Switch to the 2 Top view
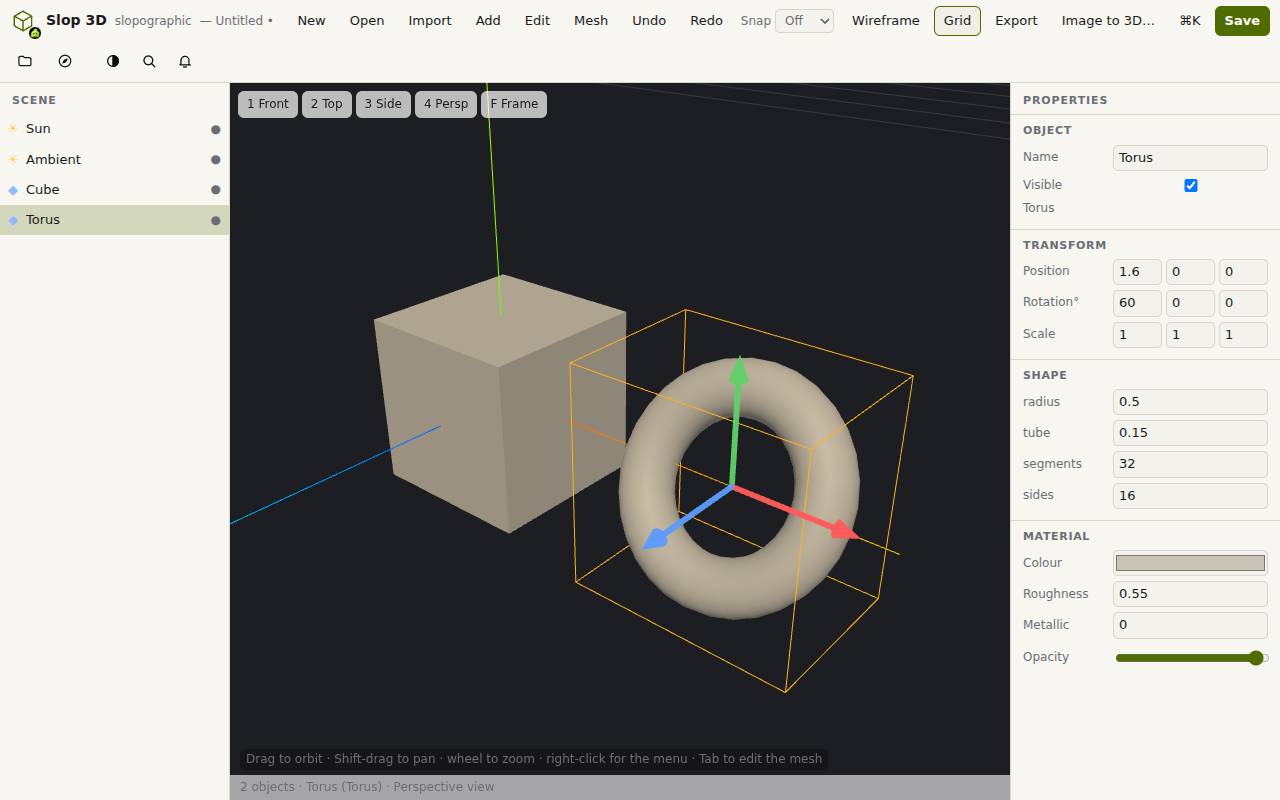 pos(327,104)
